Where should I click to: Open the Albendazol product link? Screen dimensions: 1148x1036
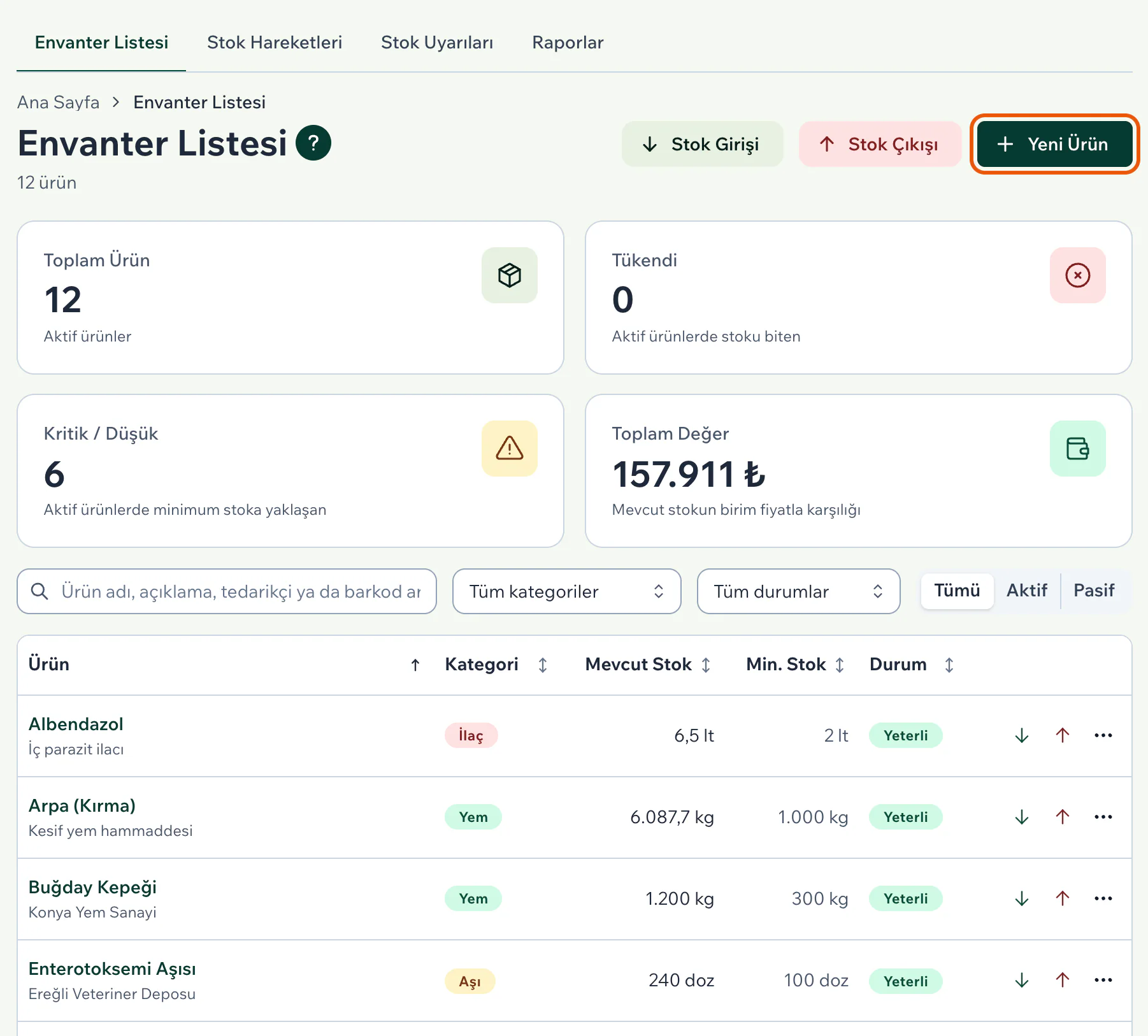coord(76,724)
